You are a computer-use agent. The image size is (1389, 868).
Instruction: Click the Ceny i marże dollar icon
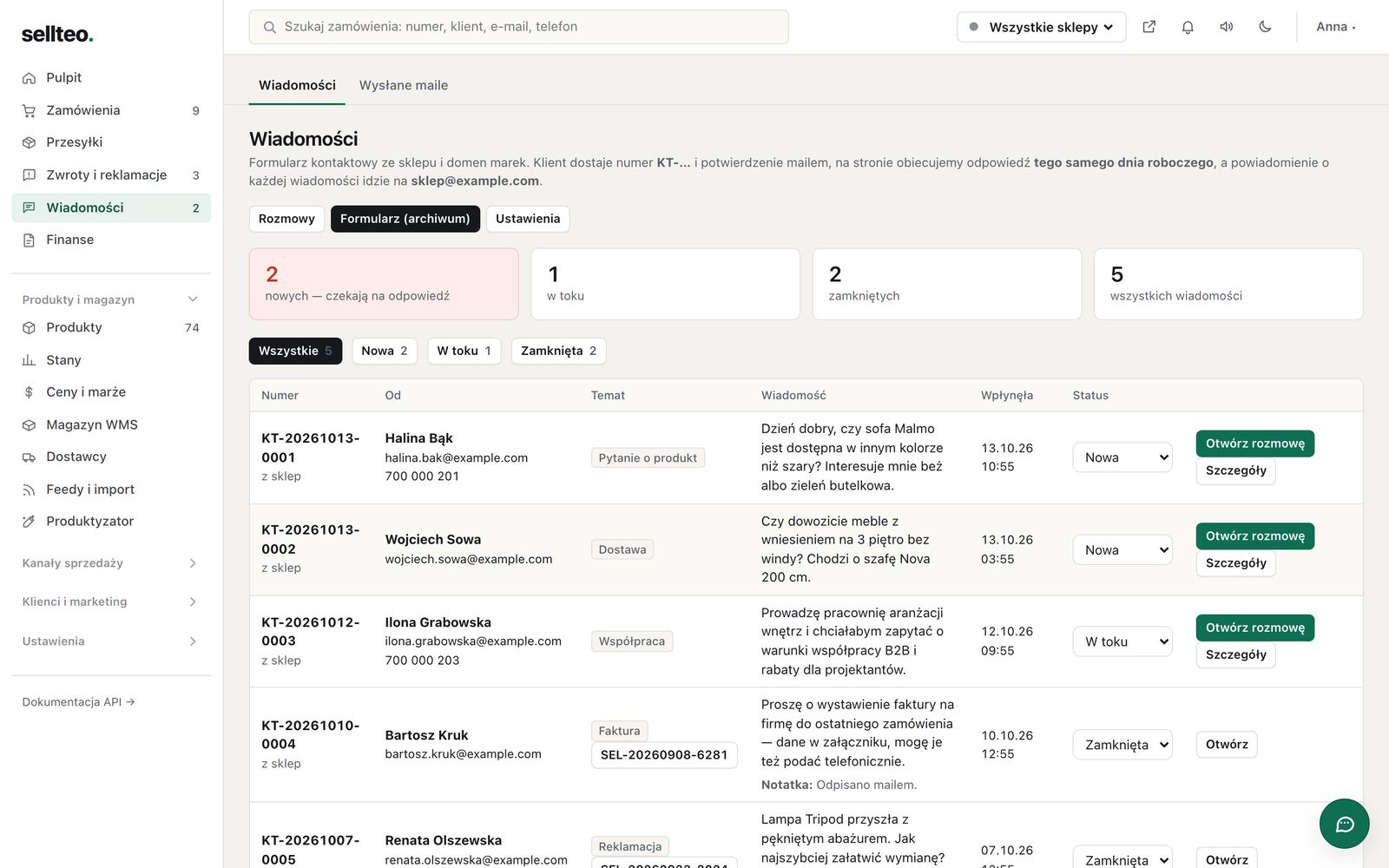(29, 392)
